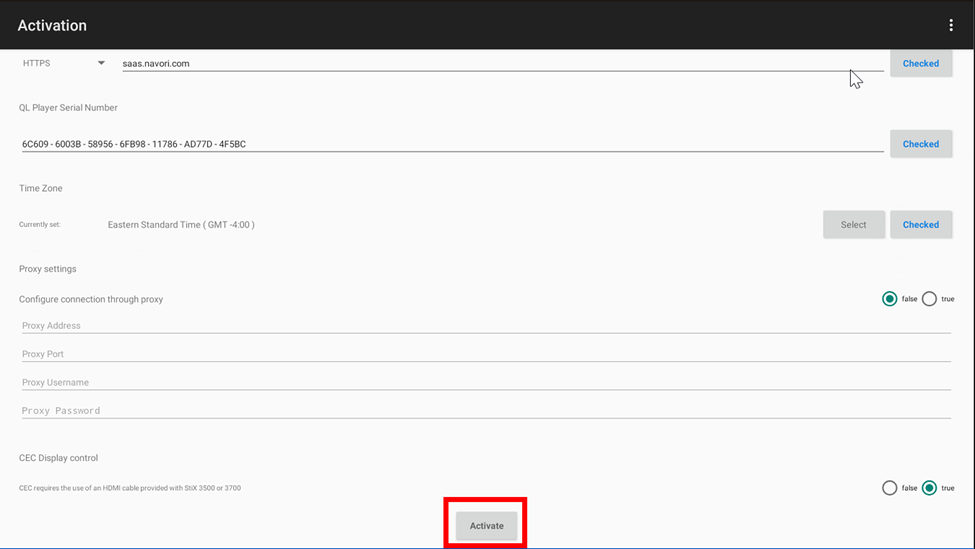Screen dimensions: 975x549
Task: Click the Eastern Standard Time value
Action: 181,224
